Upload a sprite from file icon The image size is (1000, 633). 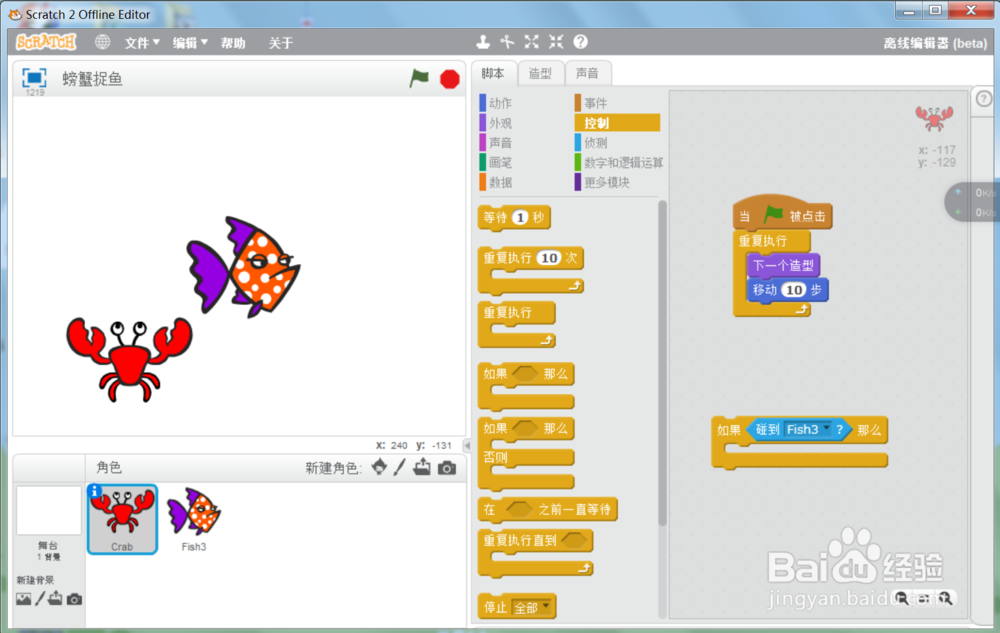point(423,466)
